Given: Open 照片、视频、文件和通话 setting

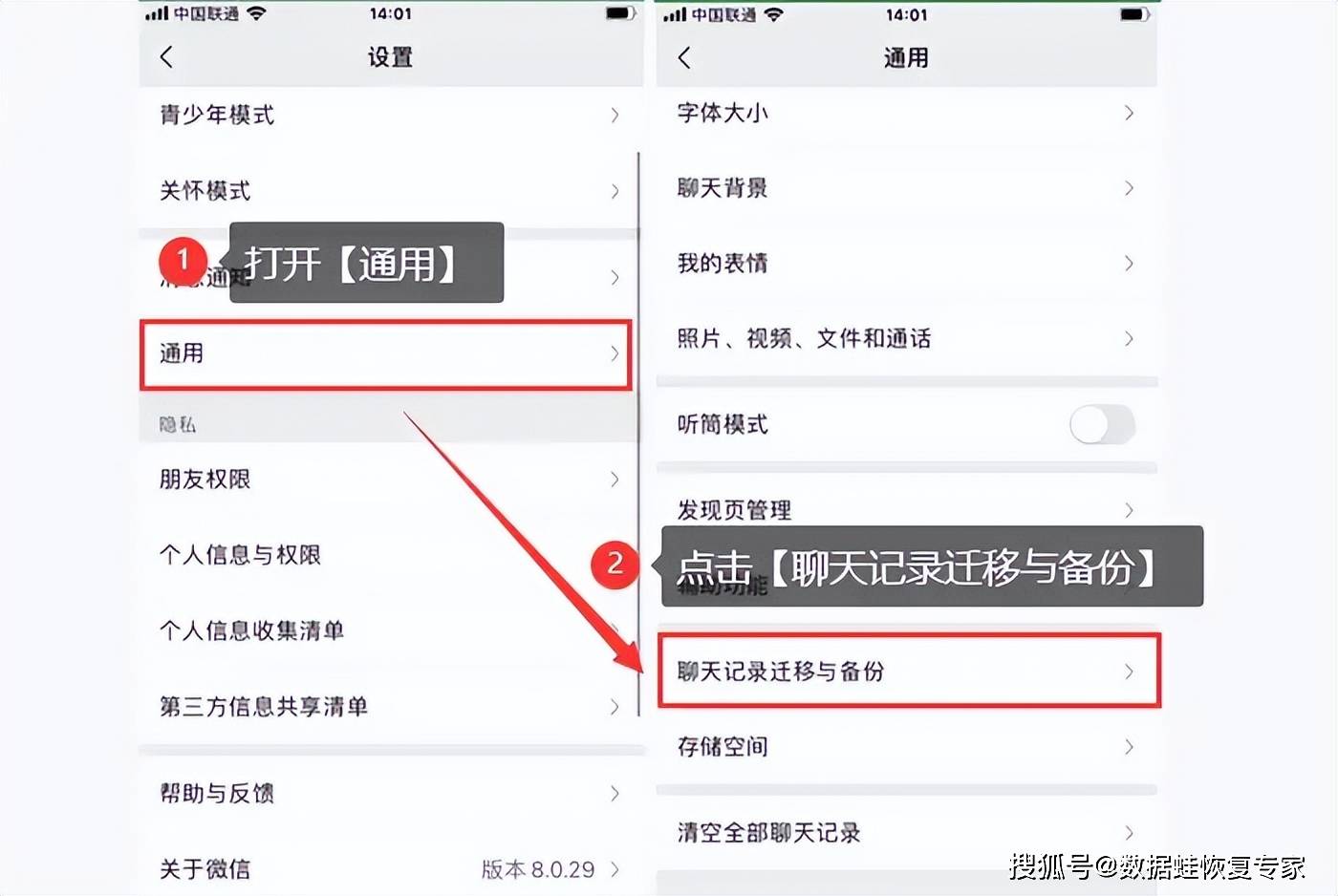Looking at the screenshot, I should pyautogui.click(x=906, y=338).
